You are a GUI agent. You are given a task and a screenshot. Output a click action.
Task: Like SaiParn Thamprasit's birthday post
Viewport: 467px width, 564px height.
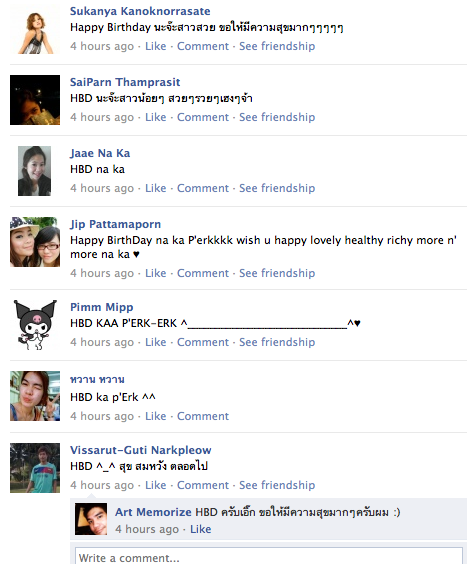tap(155, 117)
